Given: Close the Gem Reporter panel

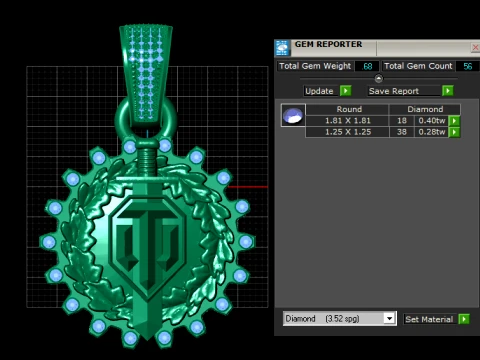Looking at the screenshot, I should [475, 48].
